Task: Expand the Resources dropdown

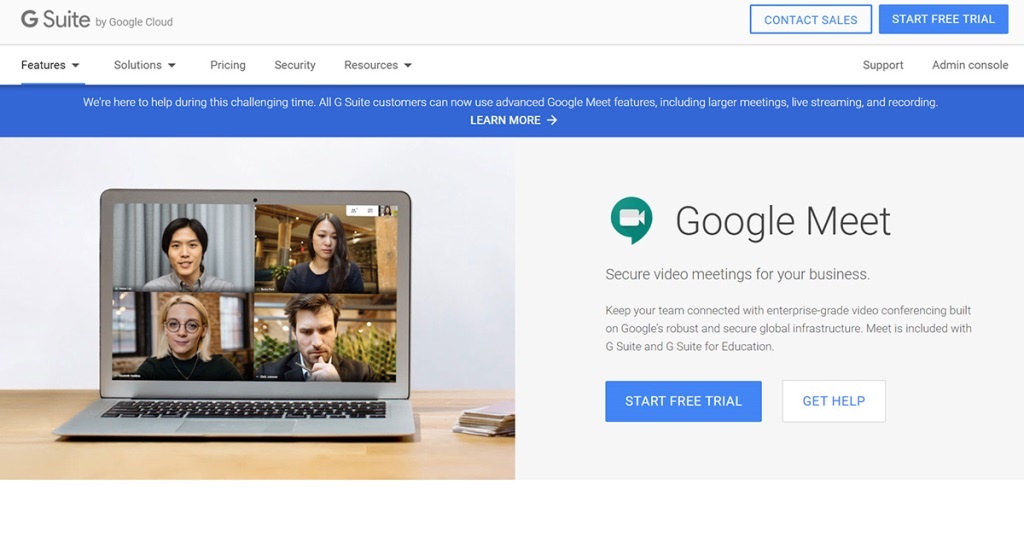Action: pos(378,65)
